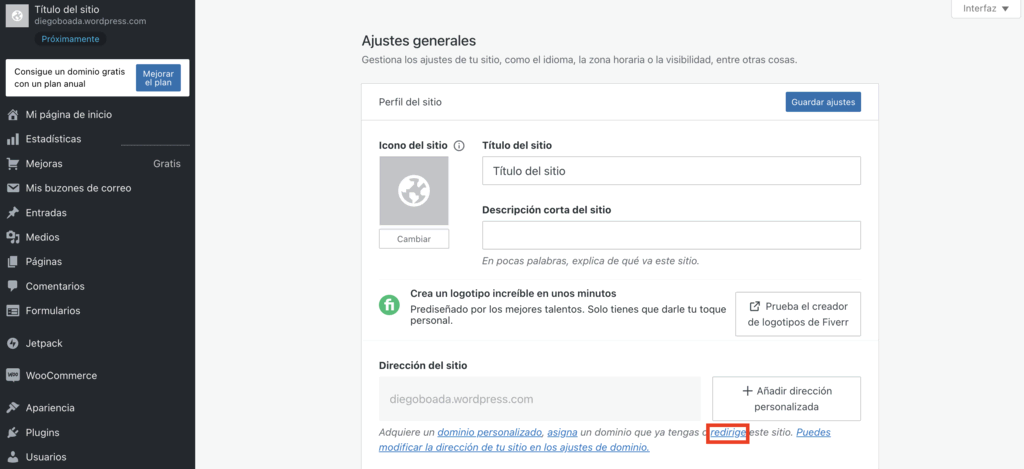The width and height of the screenshot is (1024, 469).
Task: Click the Plugins plug icon
Action: (12, 432)
